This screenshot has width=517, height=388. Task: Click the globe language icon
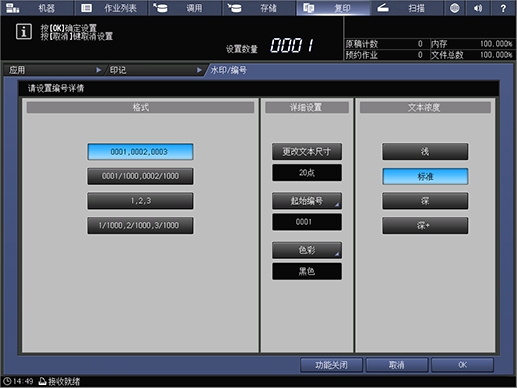point(455,8)
